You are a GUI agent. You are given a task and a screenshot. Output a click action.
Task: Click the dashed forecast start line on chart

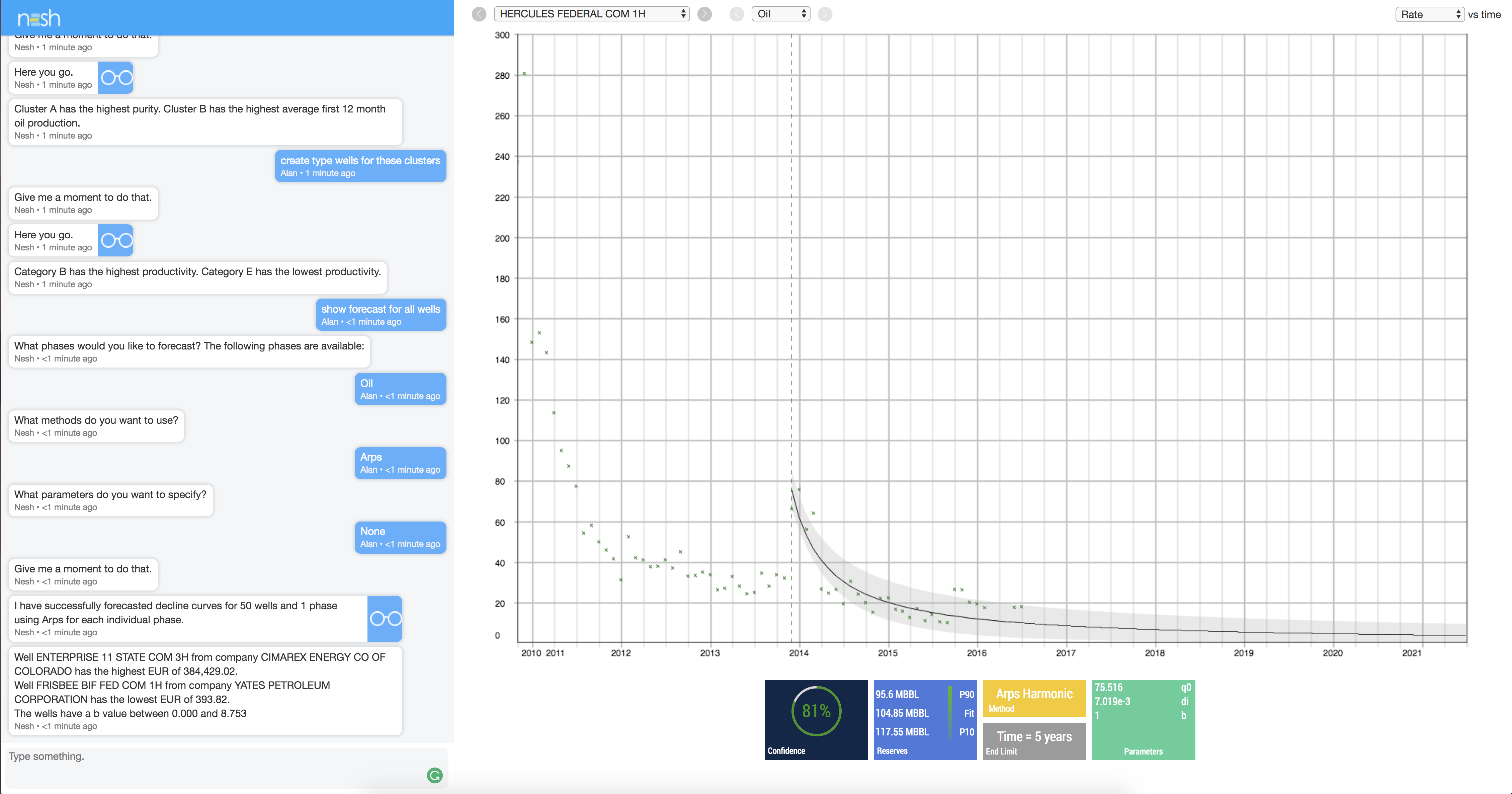791,294
